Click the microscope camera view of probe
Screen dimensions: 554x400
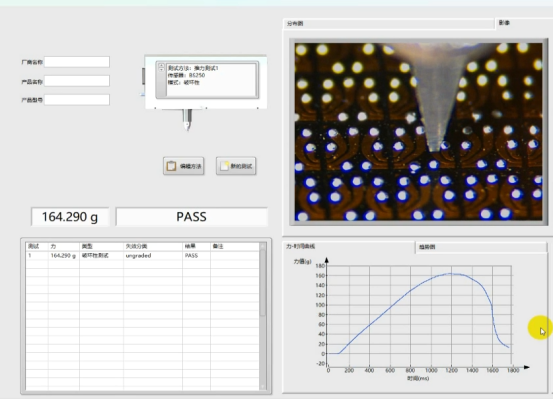[418, 132]
